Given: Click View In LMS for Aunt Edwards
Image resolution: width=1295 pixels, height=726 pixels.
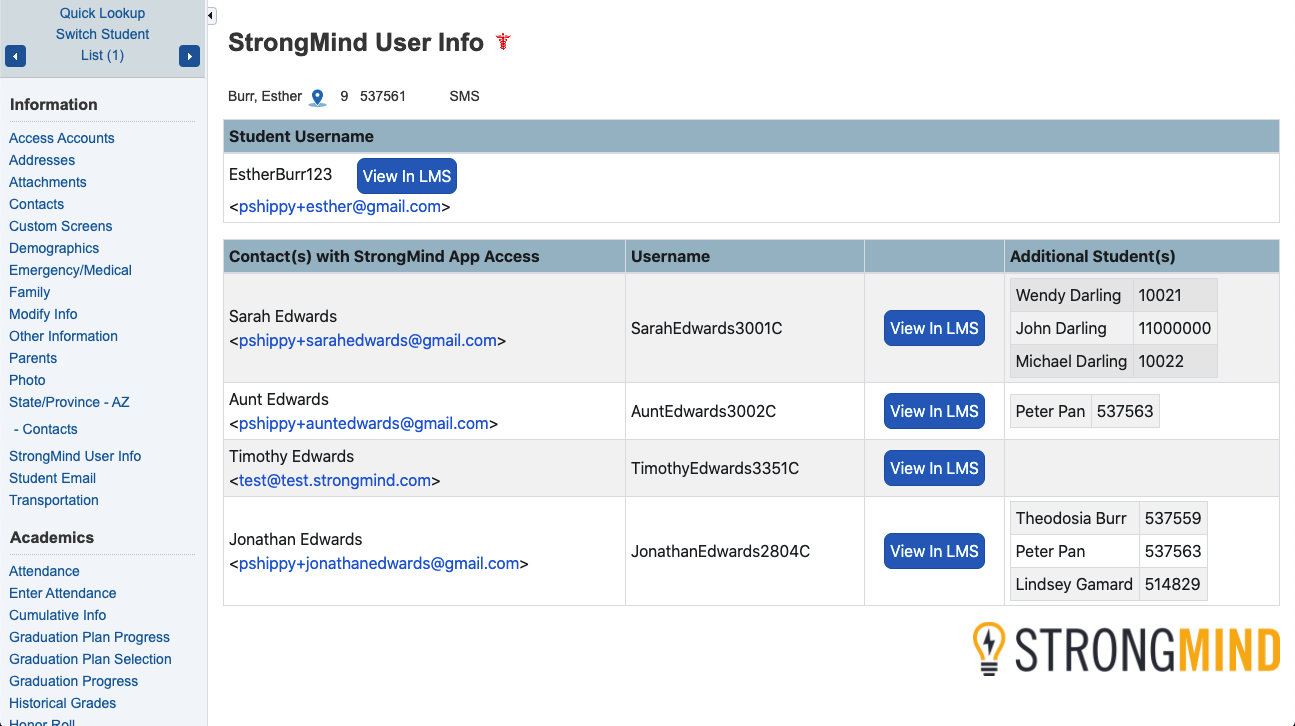Looking at the screenshot, I should click(x=934, y=411).
